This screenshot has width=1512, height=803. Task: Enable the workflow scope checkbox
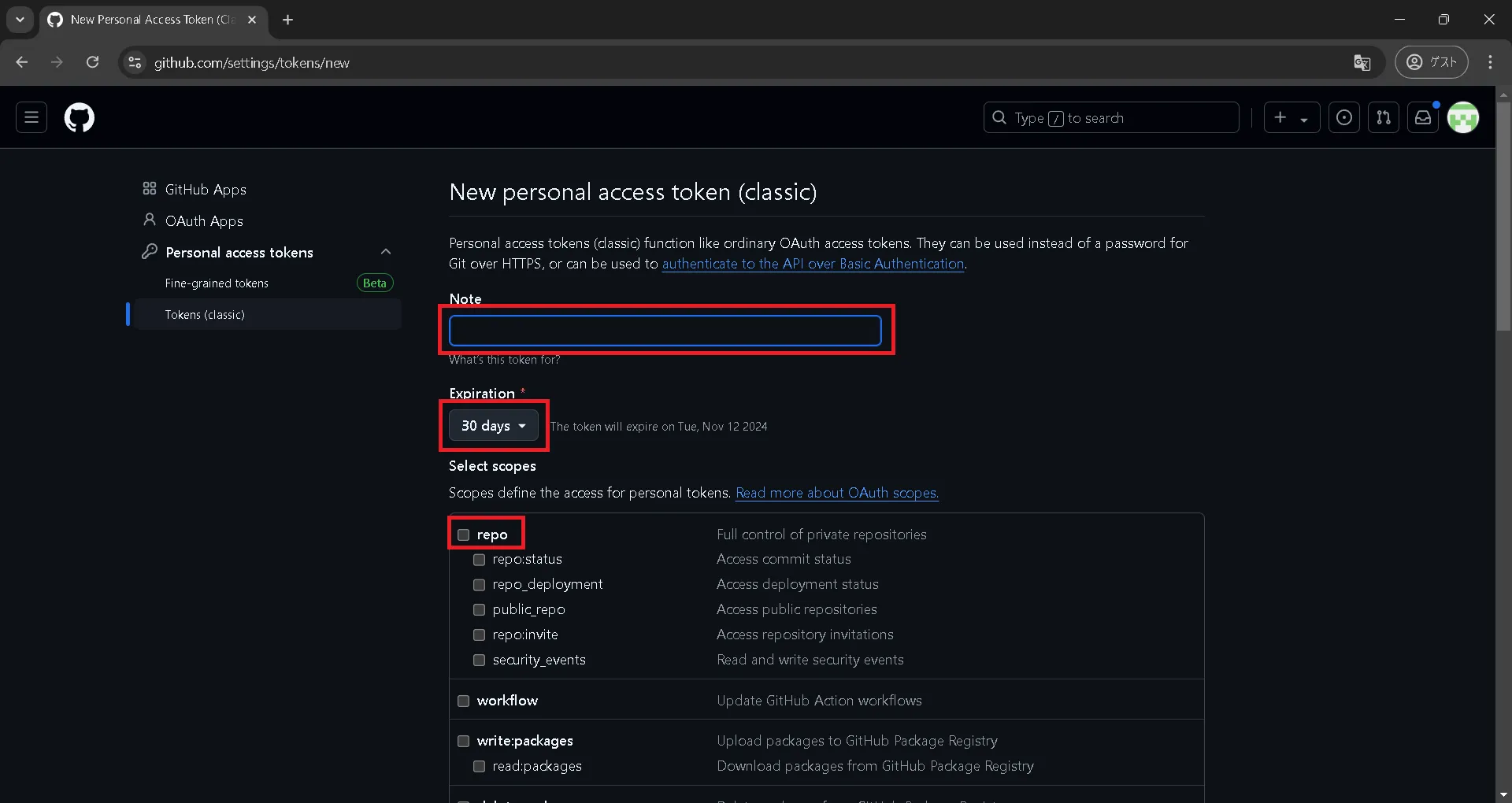[464, 701]
